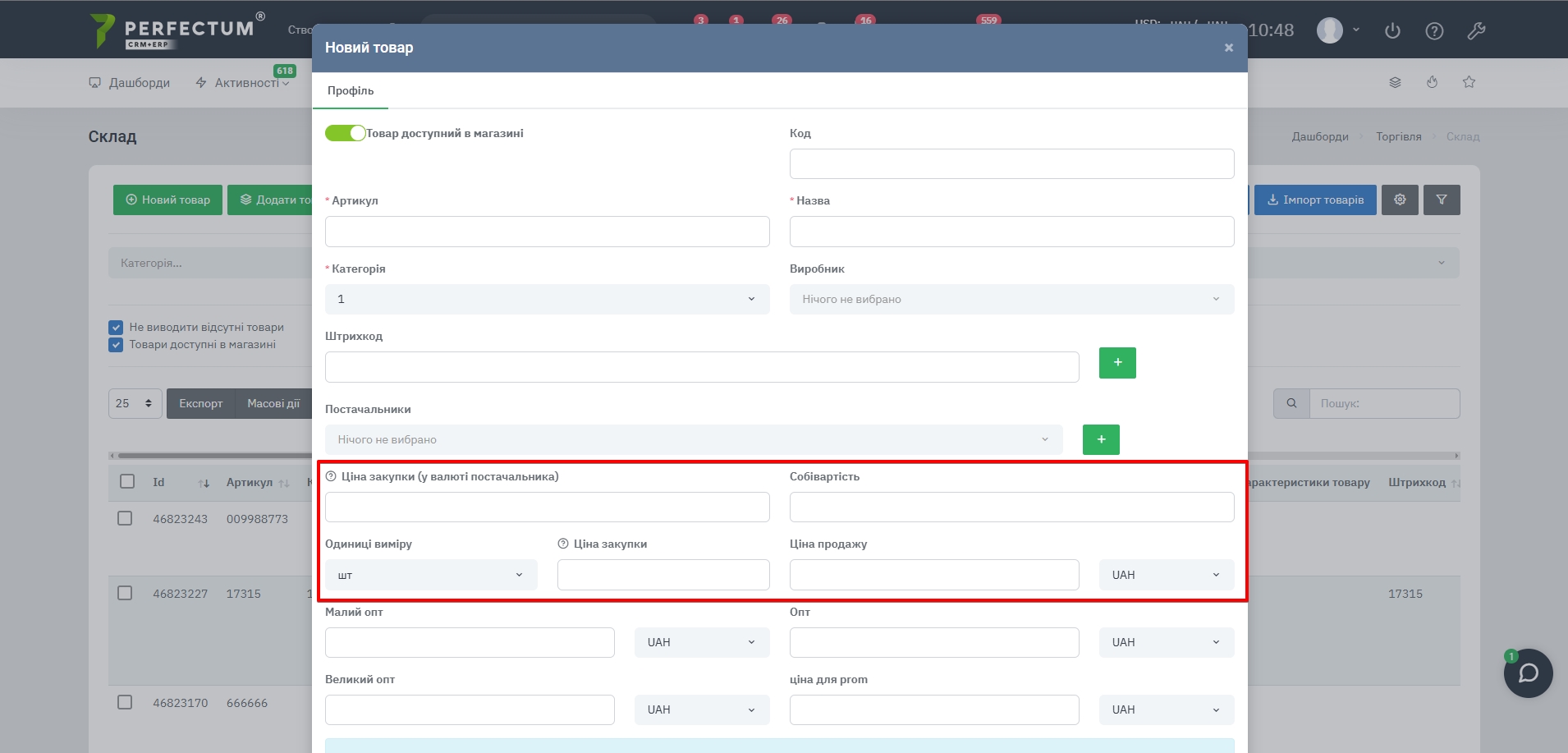Viewport: 1568px width, 753px height.
Task: Click the table settings gear button
Action: 1400,200
